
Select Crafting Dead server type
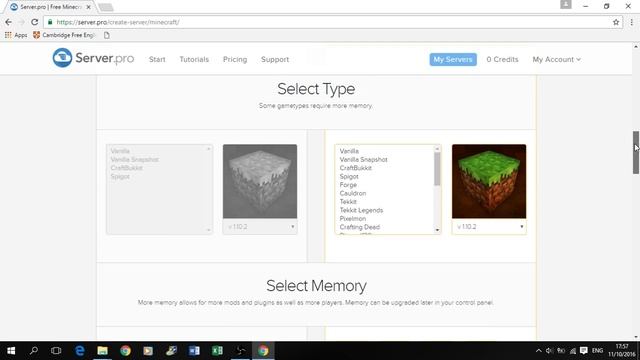(360, 227)
